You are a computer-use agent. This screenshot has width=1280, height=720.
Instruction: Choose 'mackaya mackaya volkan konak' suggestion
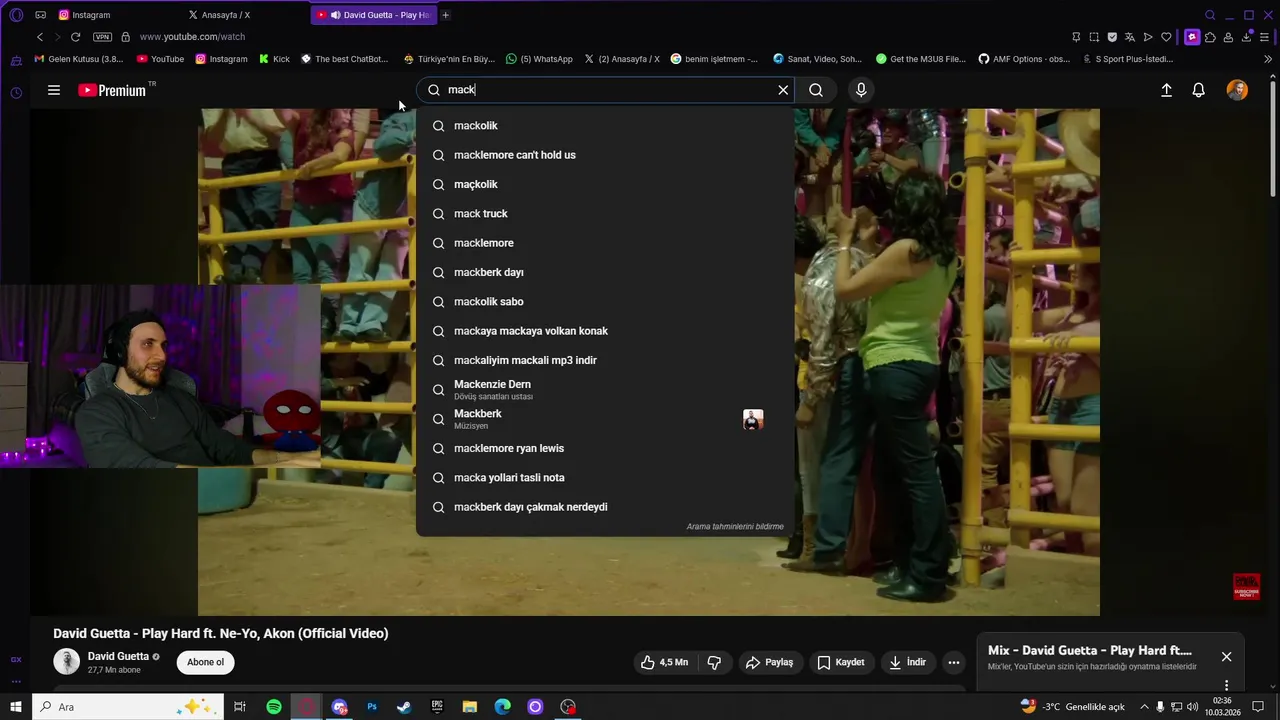[x=605, y=331]
